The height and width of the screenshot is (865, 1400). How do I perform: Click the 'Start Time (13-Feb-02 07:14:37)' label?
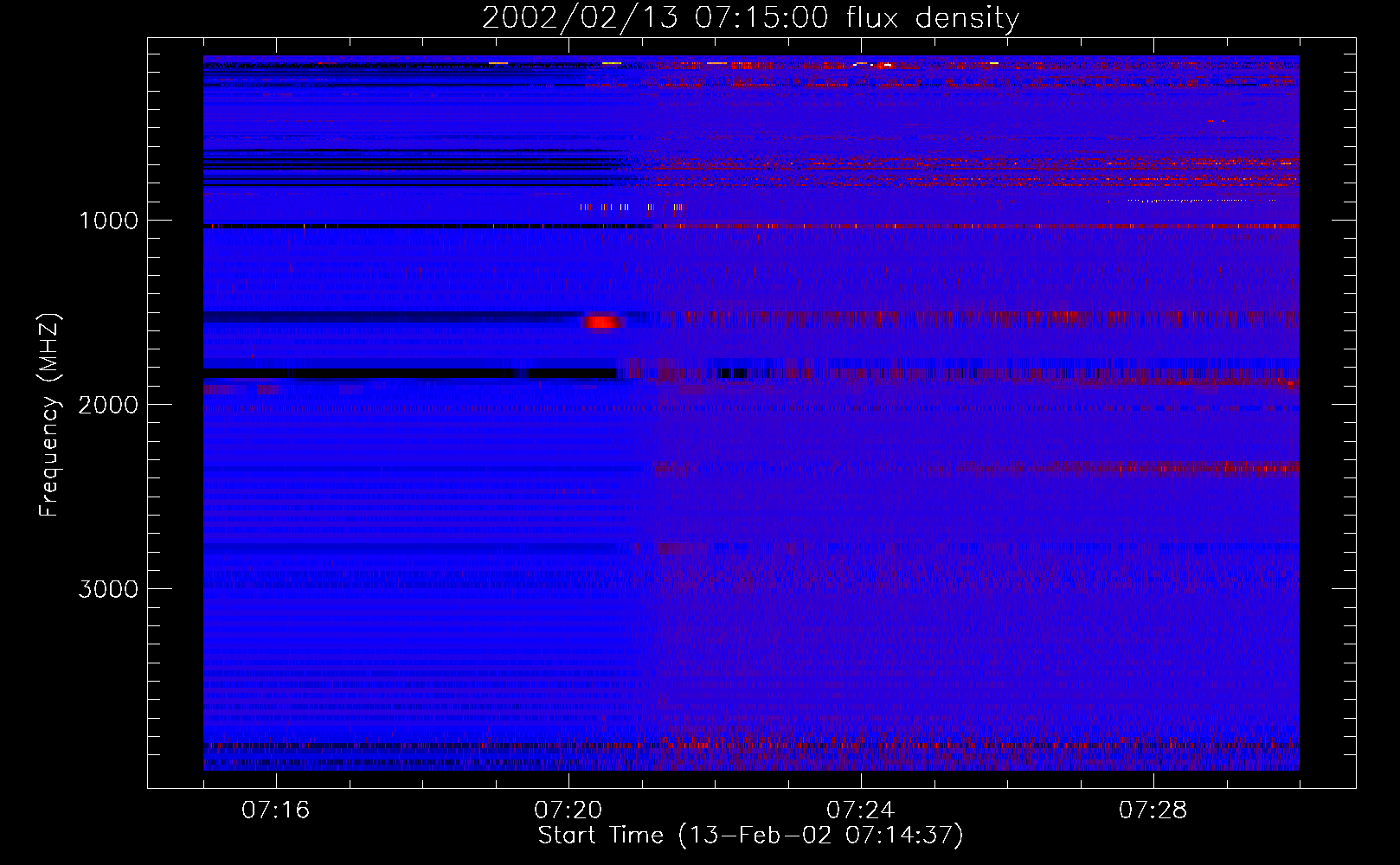(x=750, y=836)
